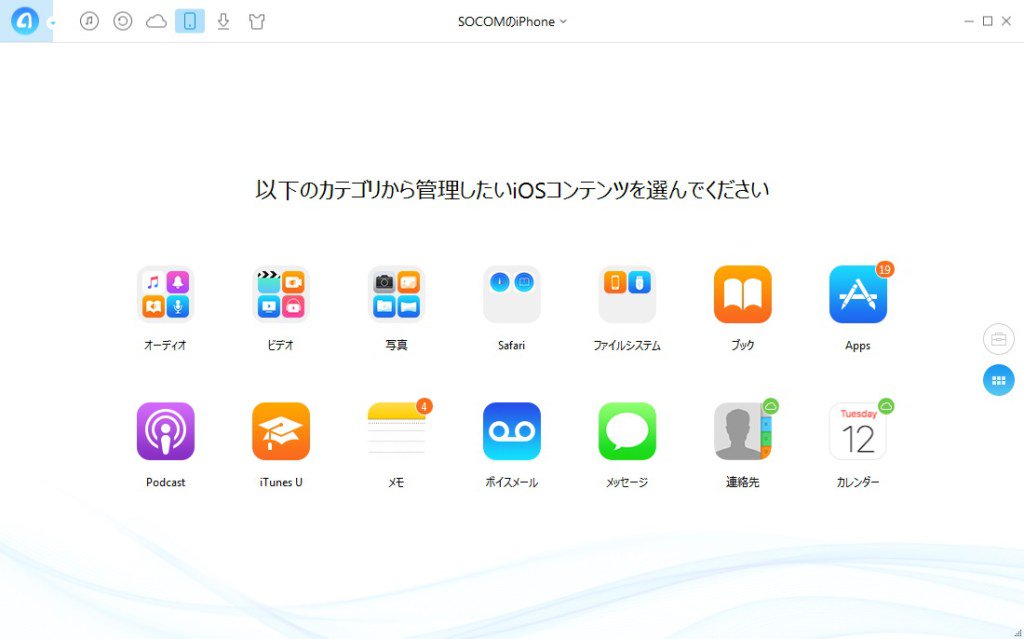Image resolution: width=1024 pixels, height=639 pixels.
Task: Open the Apps category icon
Action: (x=857, y=294)
